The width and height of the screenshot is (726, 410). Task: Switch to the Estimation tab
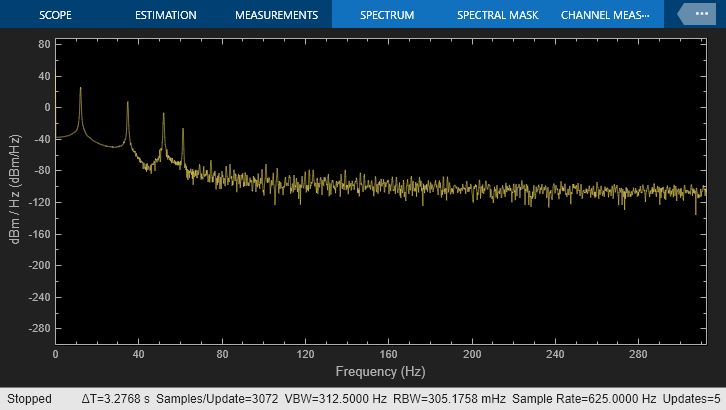click(x=166, y=15)
